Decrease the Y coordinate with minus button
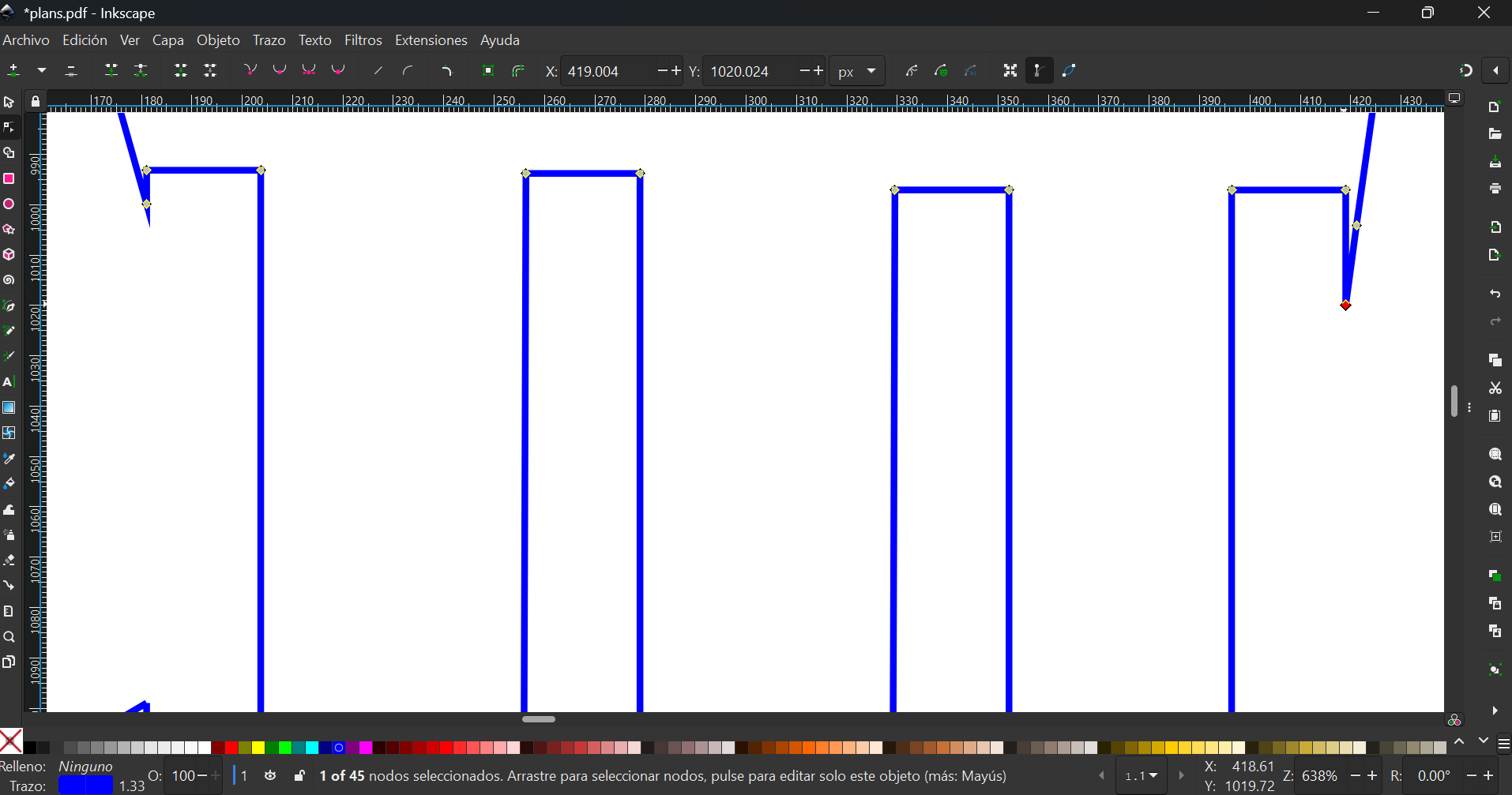 [804, 70]
